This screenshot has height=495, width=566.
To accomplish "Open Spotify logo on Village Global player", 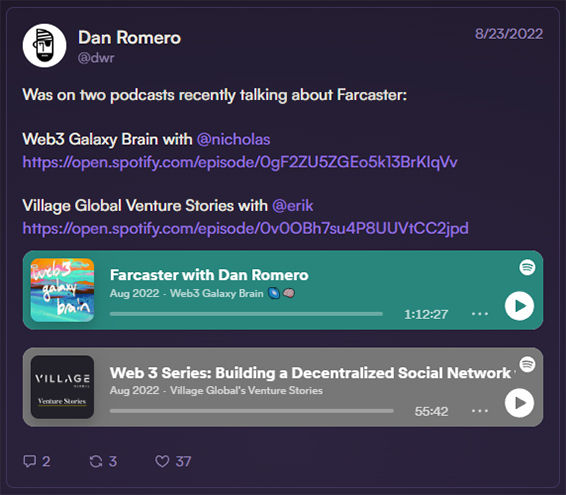I will click(527, 364).
